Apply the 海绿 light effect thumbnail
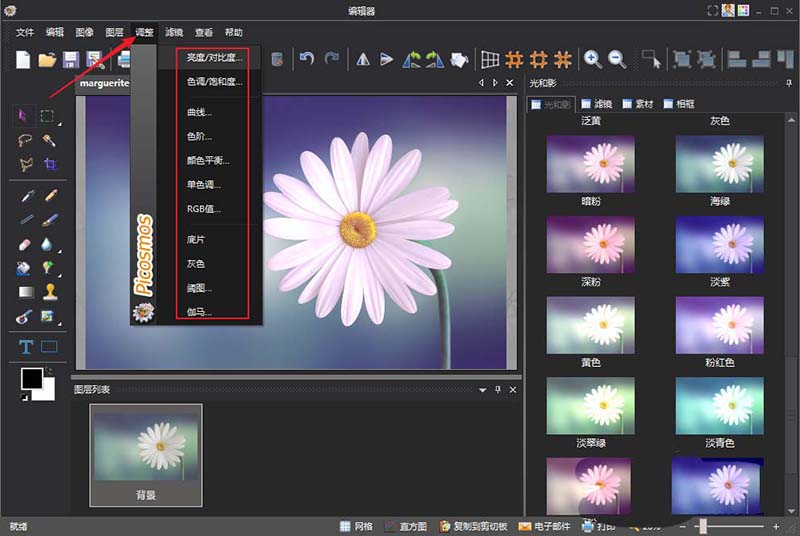Image resolution: width=800 pixels, height=536 pixels. tap(719, 164)
